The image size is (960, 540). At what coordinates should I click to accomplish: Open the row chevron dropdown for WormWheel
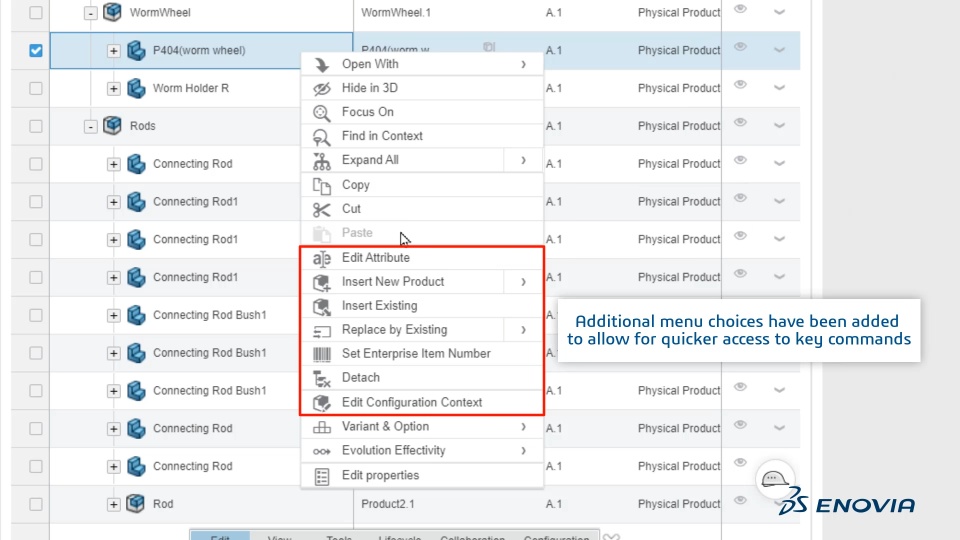[779, 12]
